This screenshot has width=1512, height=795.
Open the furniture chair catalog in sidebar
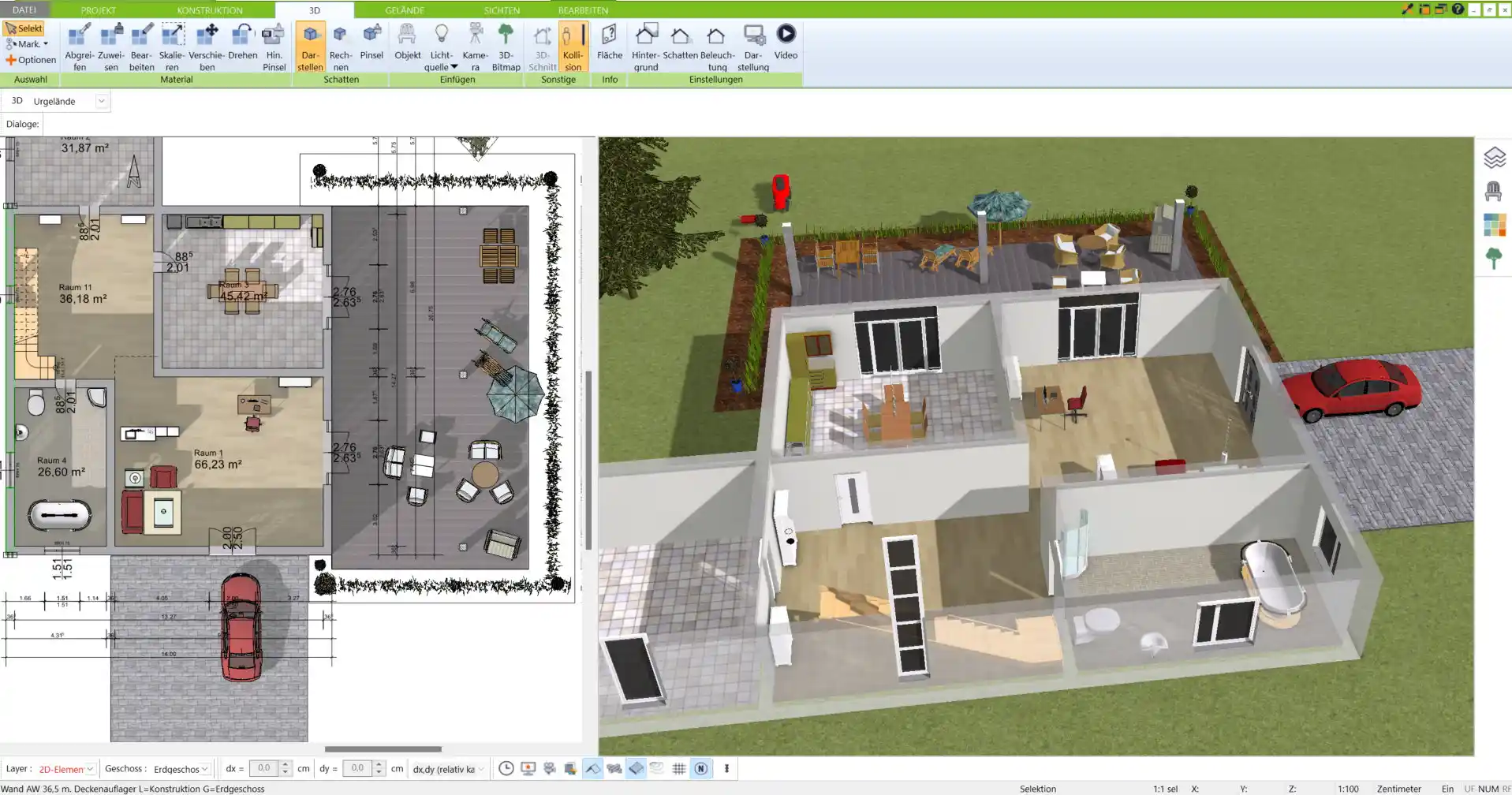(1493, 191)
